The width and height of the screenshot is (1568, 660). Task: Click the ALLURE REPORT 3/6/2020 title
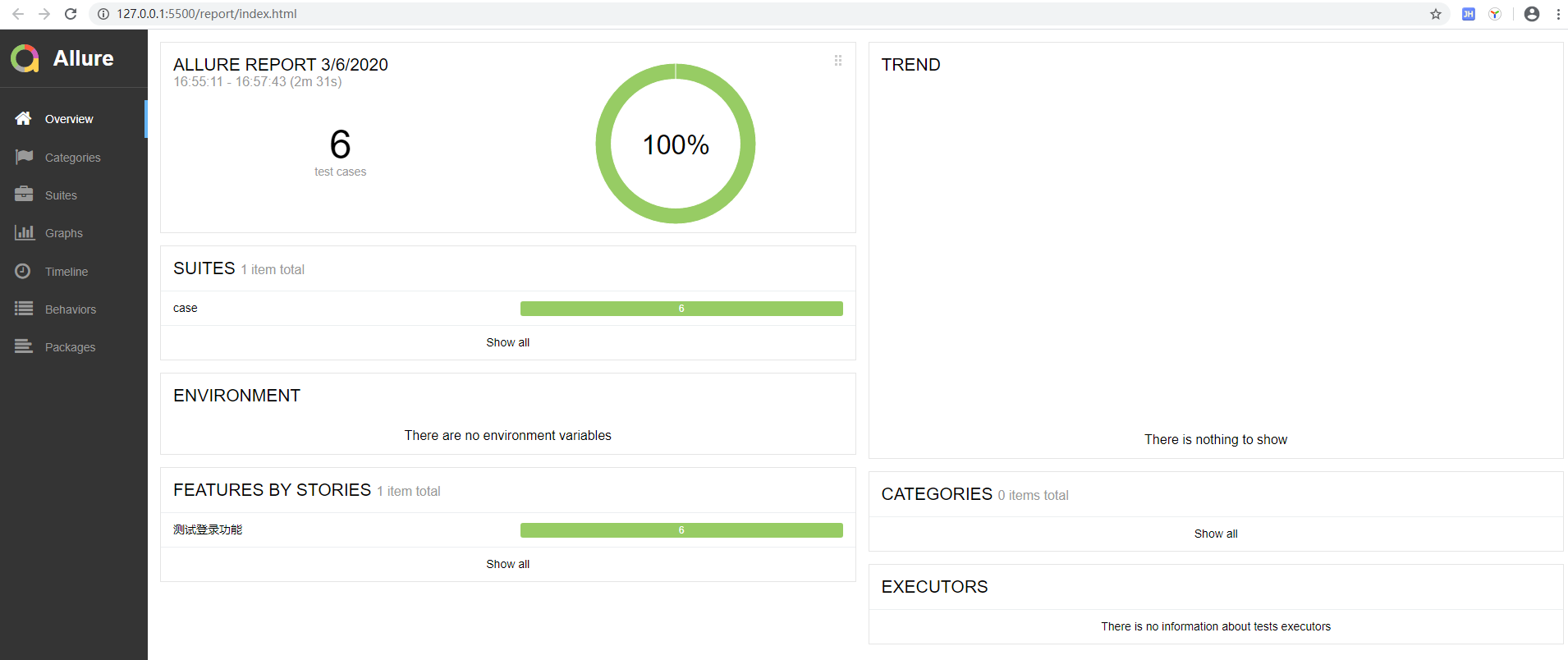[281, 65]
